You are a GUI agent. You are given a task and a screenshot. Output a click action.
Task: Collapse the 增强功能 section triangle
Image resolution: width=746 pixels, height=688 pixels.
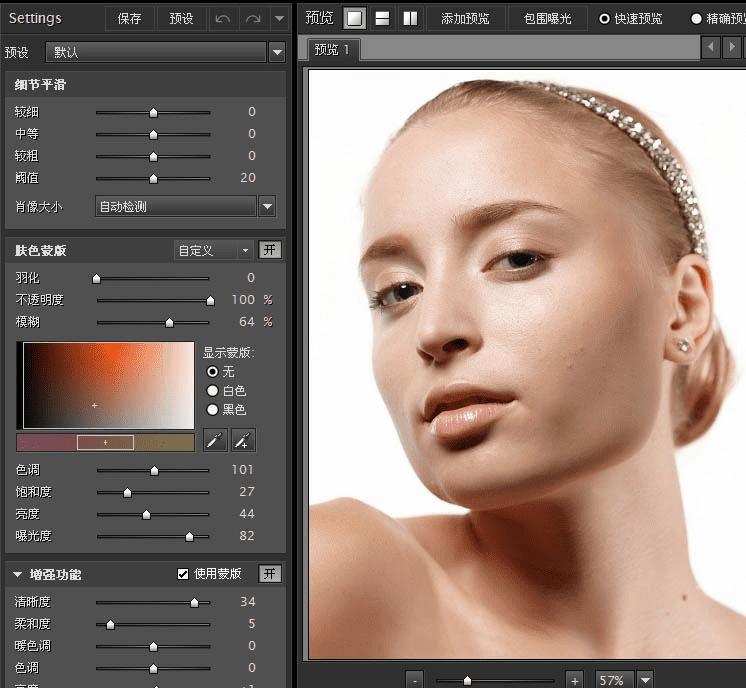(18, 574)
